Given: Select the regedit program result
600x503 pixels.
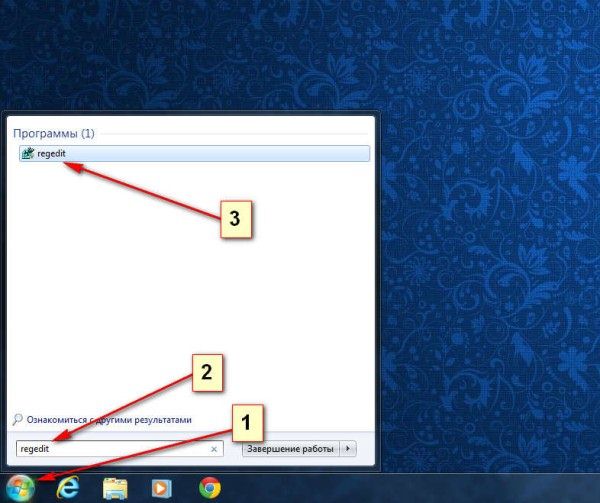Looking at the screenshot, I should (194, 153).
